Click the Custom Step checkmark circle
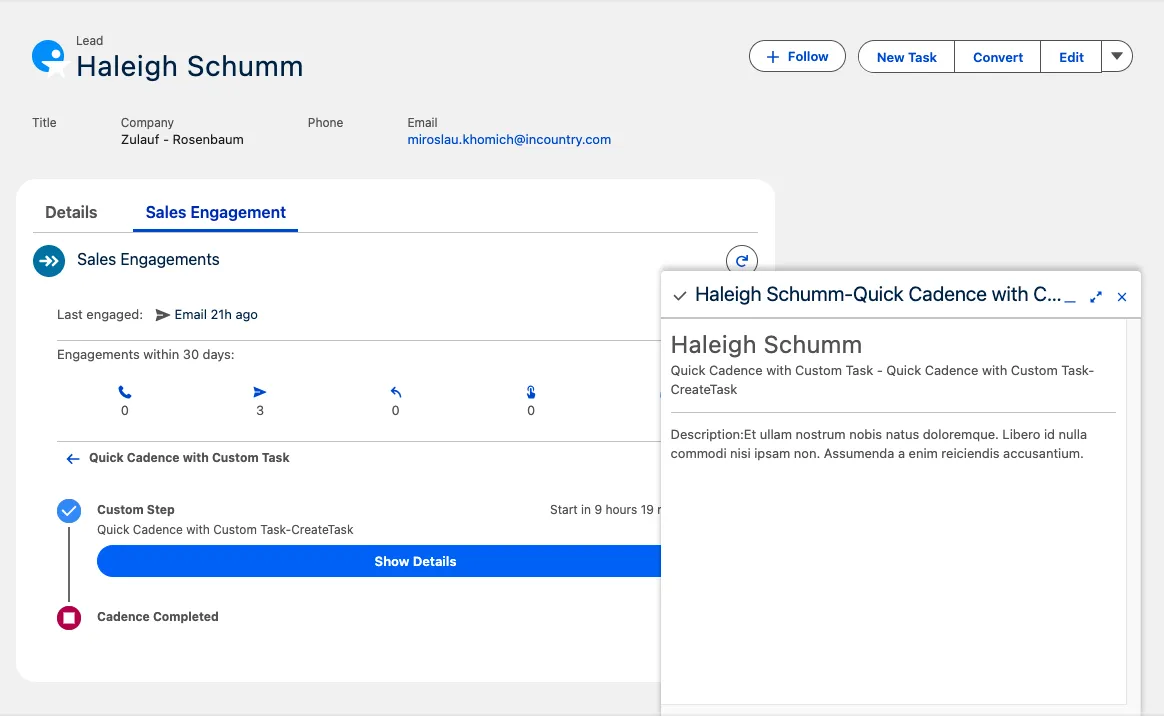The width and height of the screenshot is (1164, 716). 69,511
